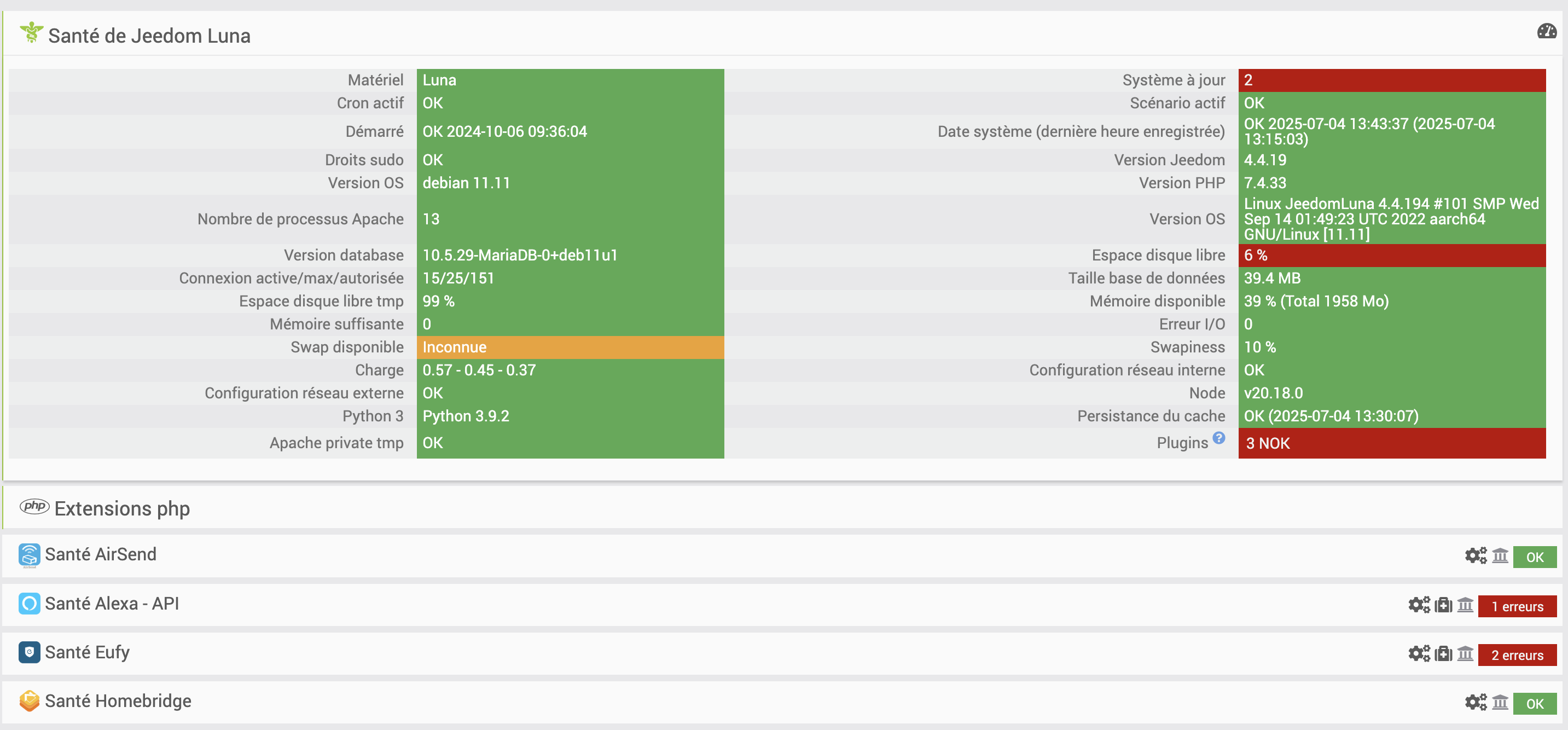
Task: Click the Eufy institution icon
Action: (1465, 653)
